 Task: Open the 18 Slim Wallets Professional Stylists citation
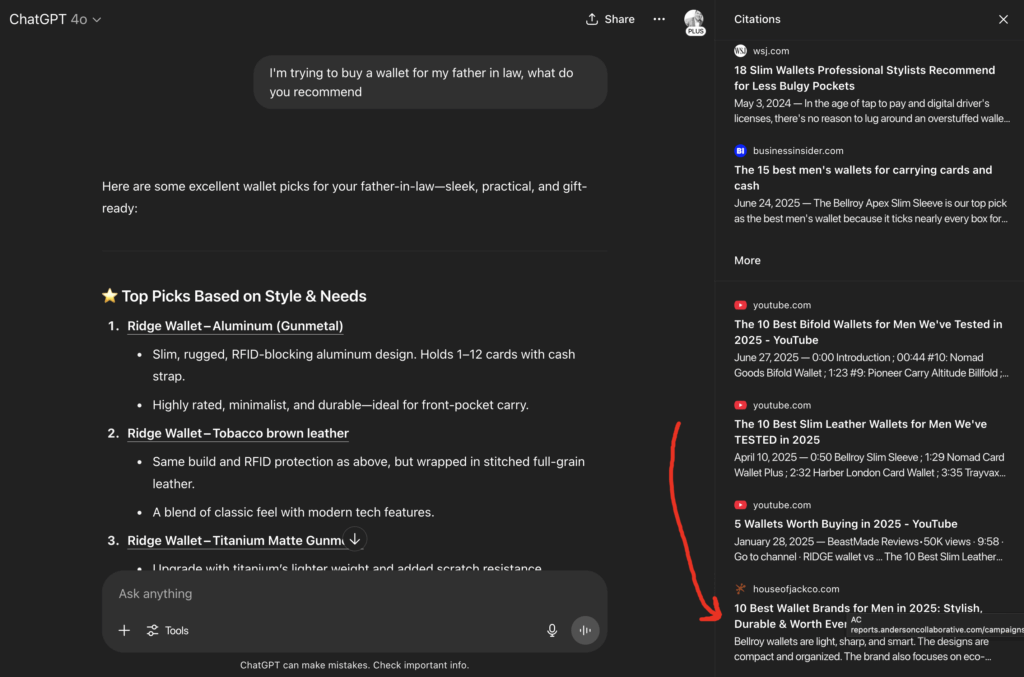tap(864, 78)
